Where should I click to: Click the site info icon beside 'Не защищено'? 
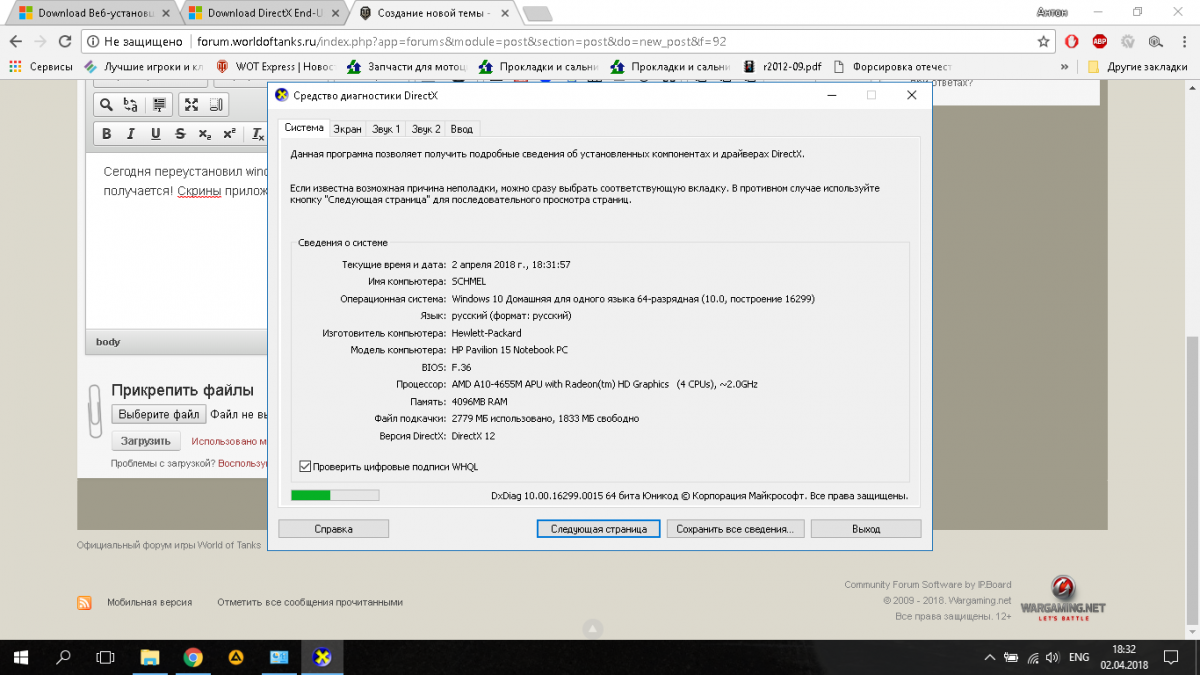(93, 42)
